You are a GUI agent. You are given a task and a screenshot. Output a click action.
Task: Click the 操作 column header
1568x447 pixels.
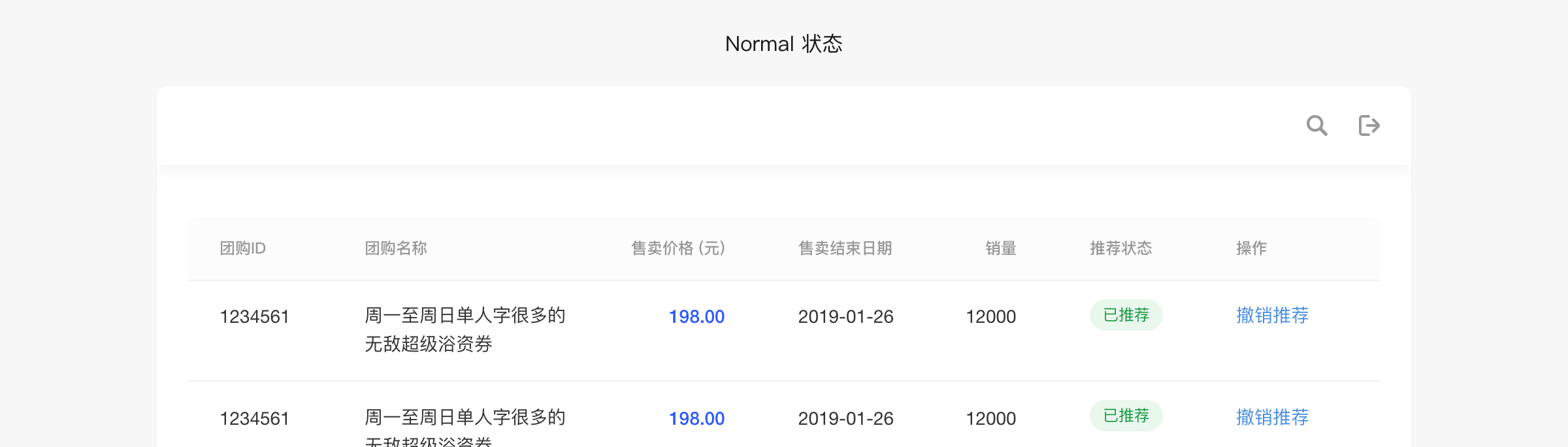[1251, 248]
